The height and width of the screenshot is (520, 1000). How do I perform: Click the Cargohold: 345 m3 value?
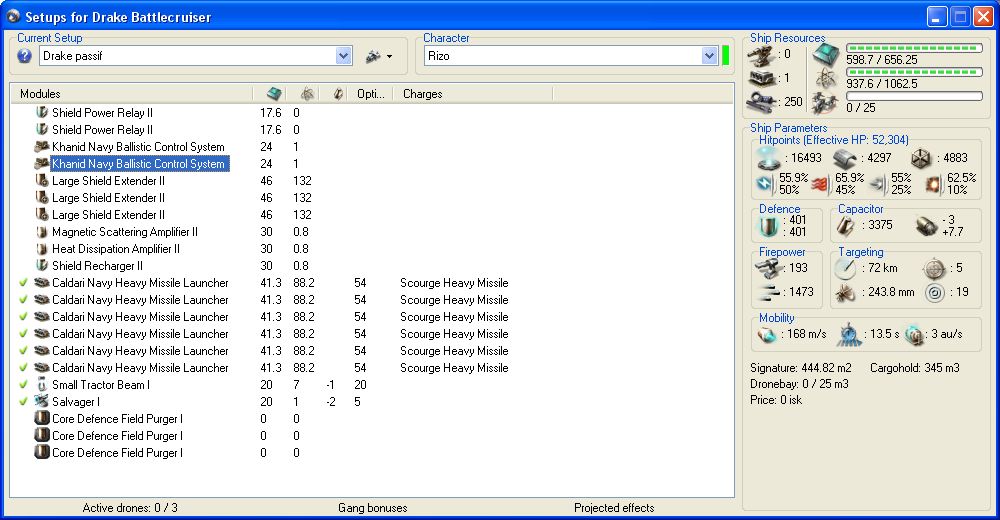(x=915, y=368)
